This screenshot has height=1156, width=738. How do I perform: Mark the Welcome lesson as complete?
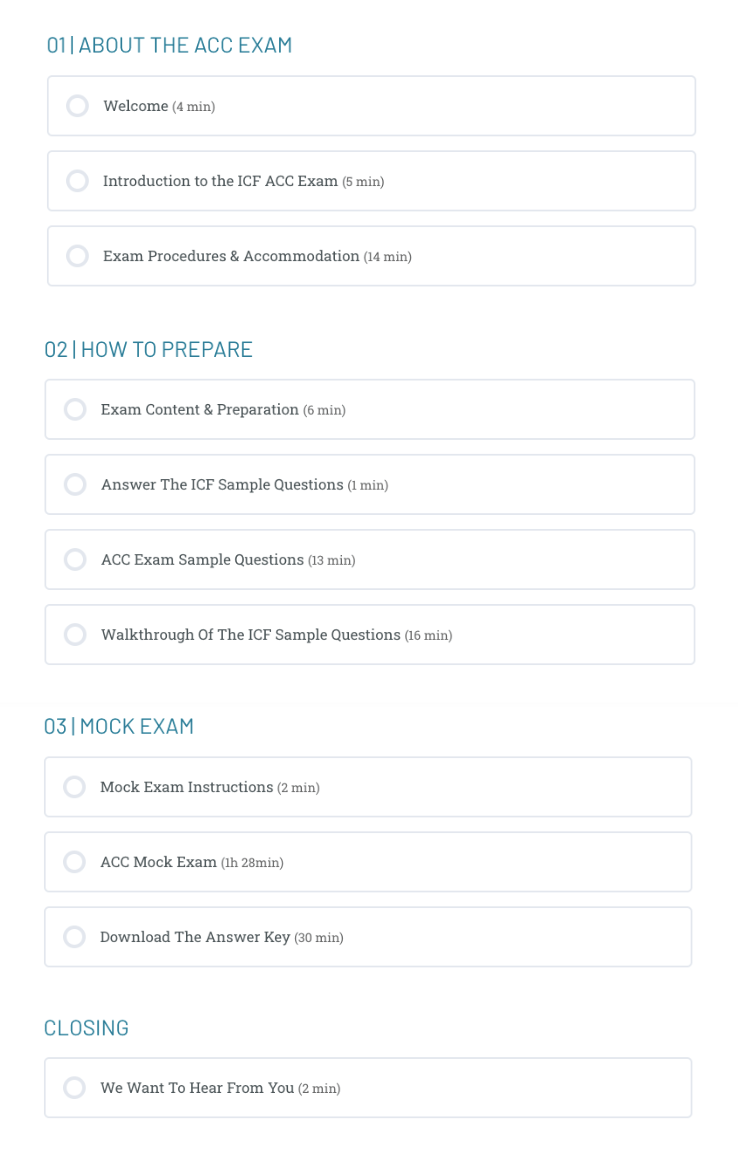(77, 106)
